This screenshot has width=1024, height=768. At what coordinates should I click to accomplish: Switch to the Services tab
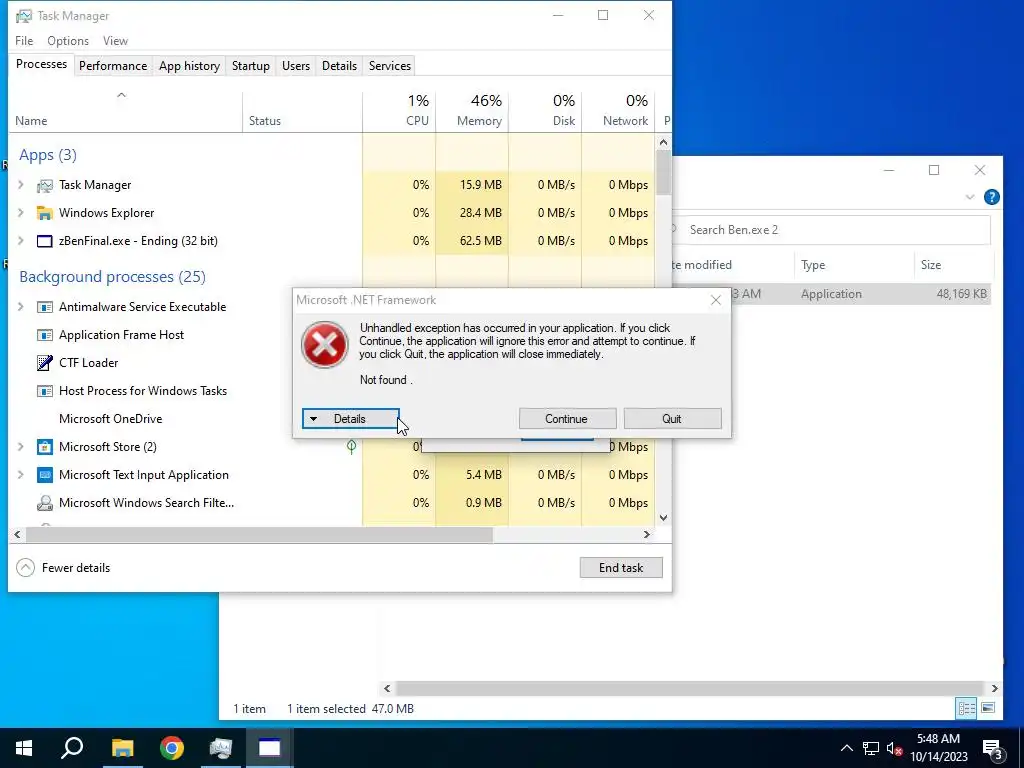click(x=390, y=66)
